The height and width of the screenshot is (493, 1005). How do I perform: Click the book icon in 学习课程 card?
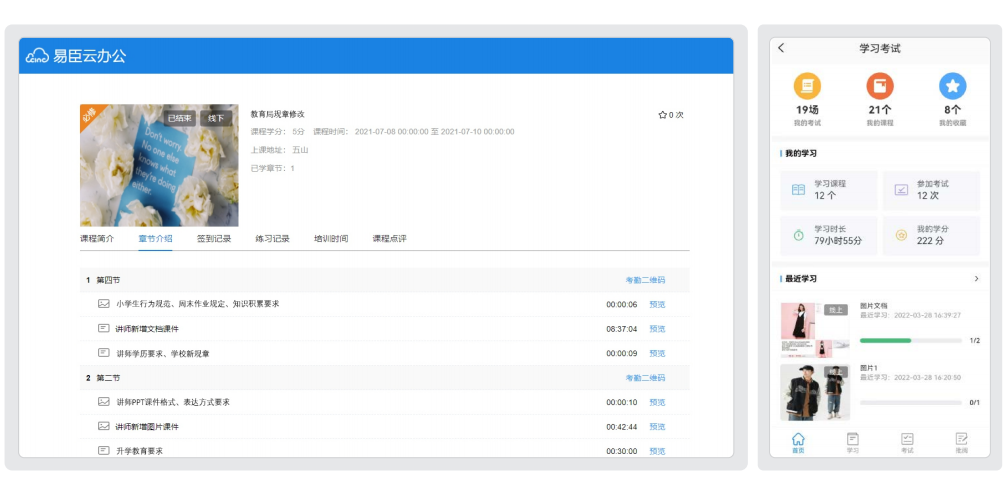[798, 190]
